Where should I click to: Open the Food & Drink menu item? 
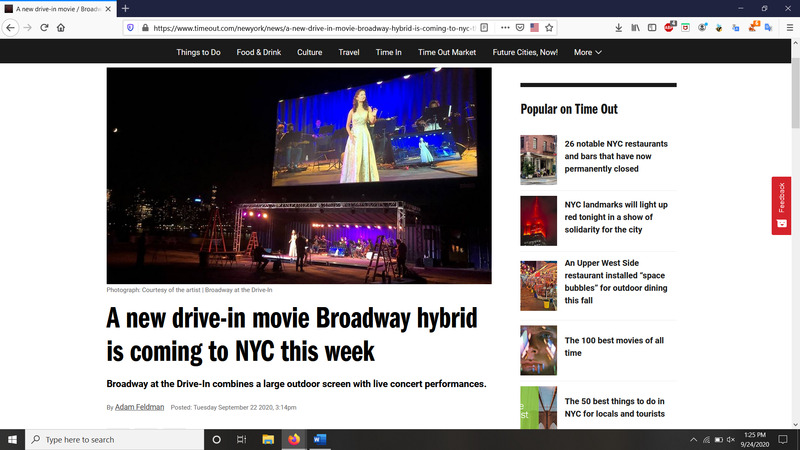(x=260, y=52)
